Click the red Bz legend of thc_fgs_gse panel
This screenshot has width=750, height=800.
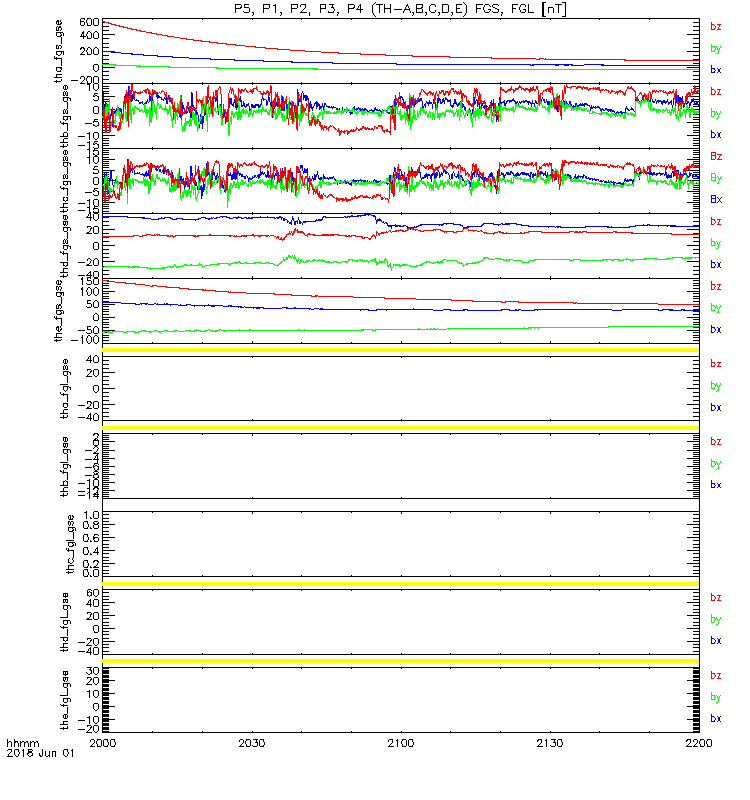(x=716, y=156)
